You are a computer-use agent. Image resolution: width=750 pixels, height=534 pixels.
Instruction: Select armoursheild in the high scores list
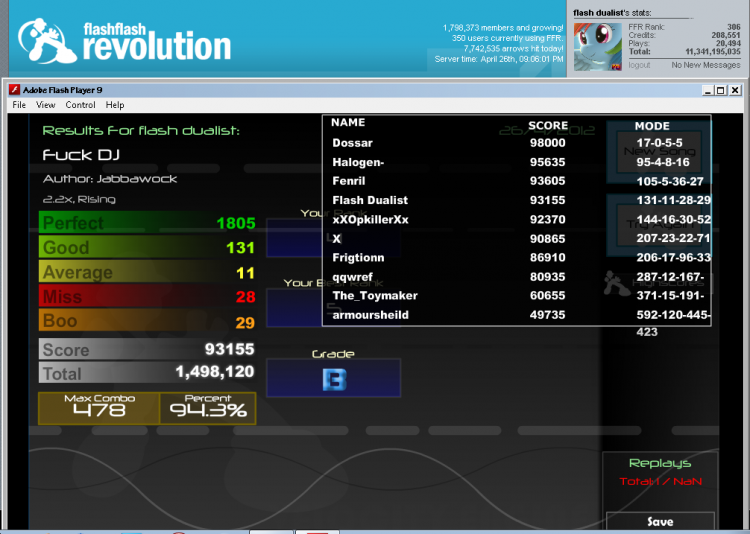click(371, 315)
